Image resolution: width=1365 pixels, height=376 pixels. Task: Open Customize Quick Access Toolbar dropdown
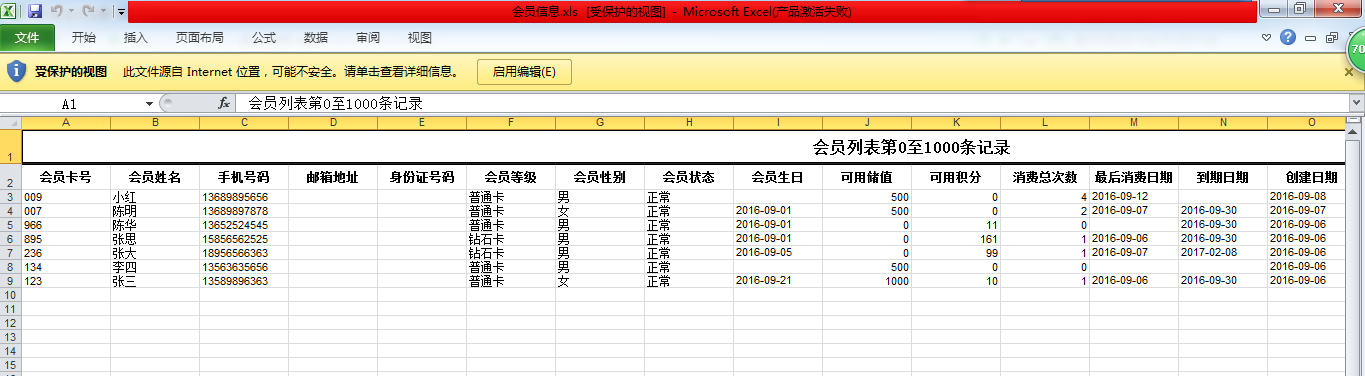(121, 12)
